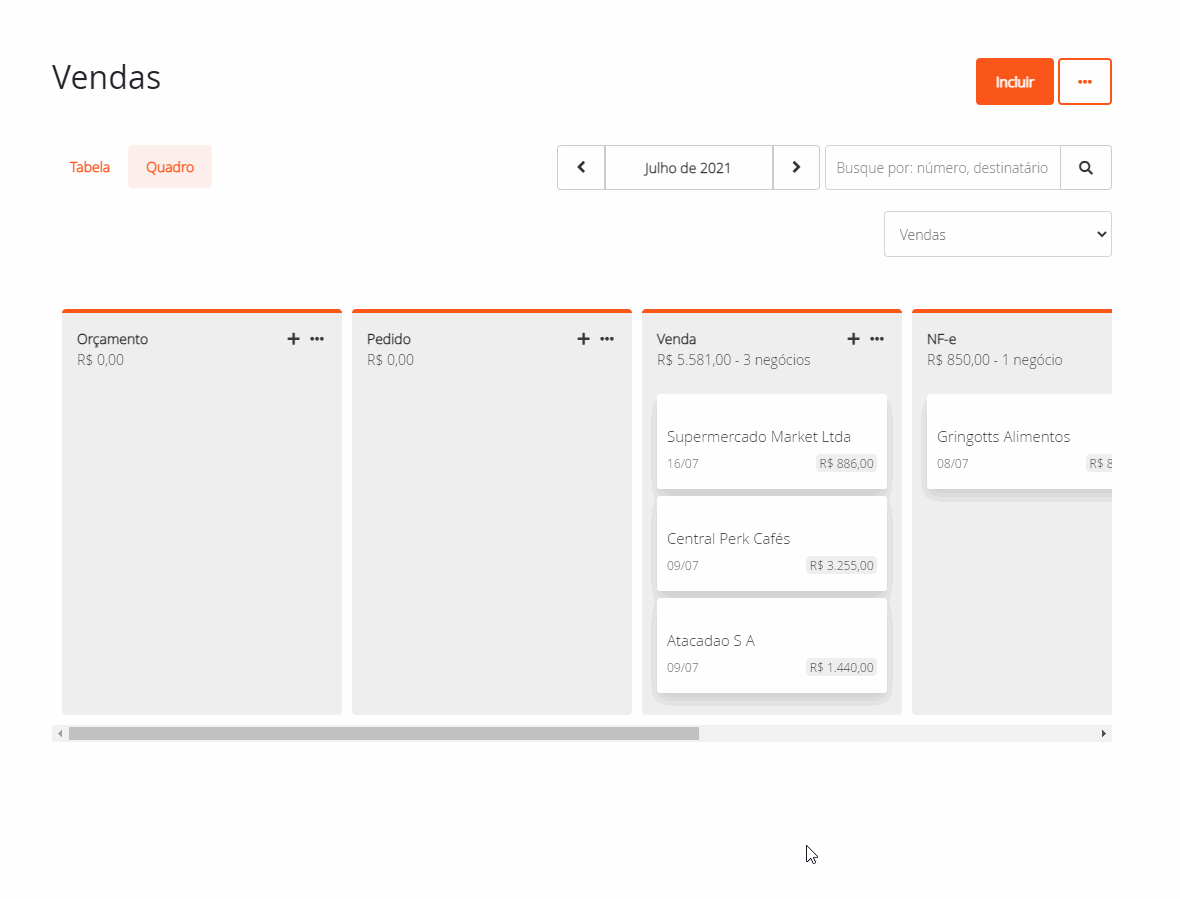Add a new card in Pedido column
The image size is (1180, 899).
[x=583, y=339]
